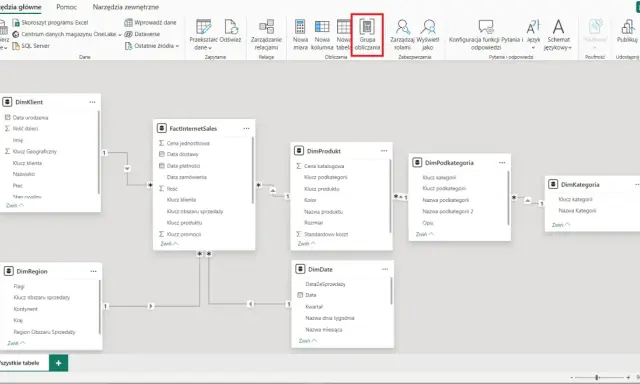Click DimRegion relationship direction arrow
The height and width of the screenshot is (384, 640).
coord(151,306)
